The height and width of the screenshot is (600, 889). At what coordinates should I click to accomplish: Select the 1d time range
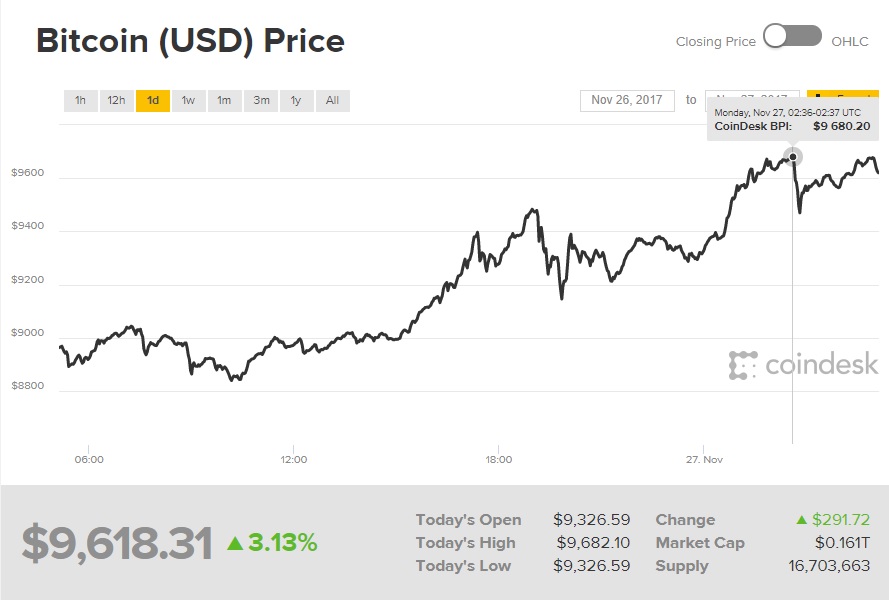point(153,100)
